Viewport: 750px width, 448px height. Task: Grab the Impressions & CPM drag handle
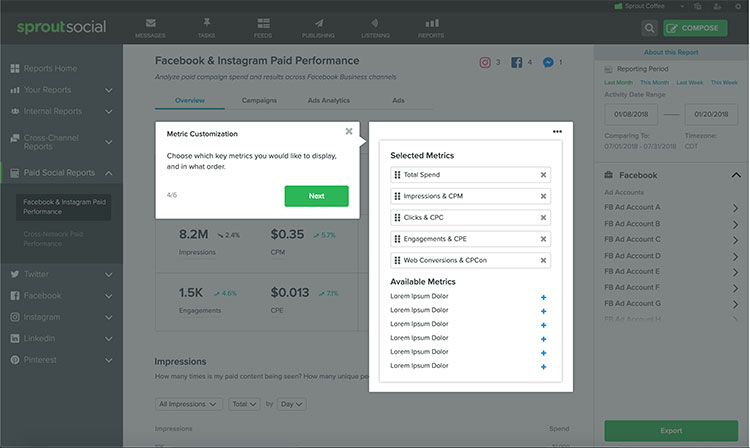click(397, 196)
